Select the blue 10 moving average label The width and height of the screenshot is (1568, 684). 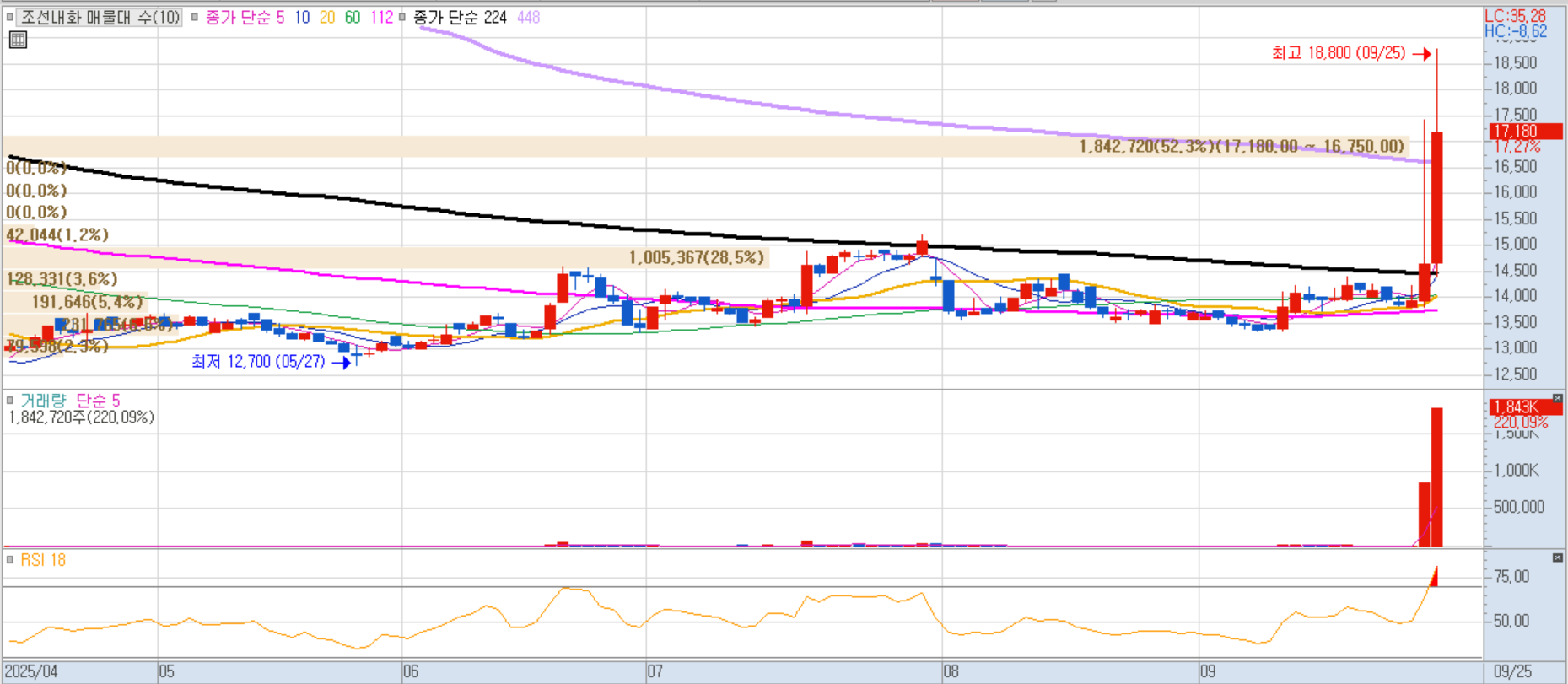[302, 17]
